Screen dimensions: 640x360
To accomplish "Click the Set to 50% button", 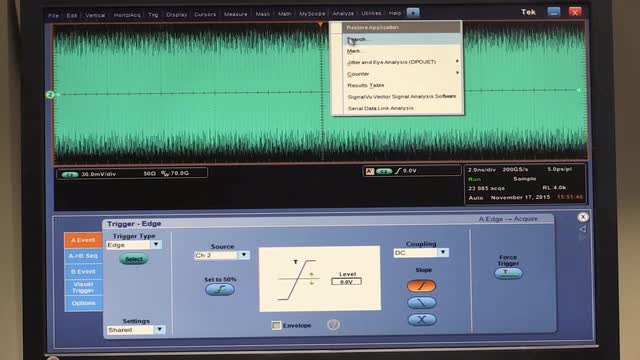I will pos(220,289).
